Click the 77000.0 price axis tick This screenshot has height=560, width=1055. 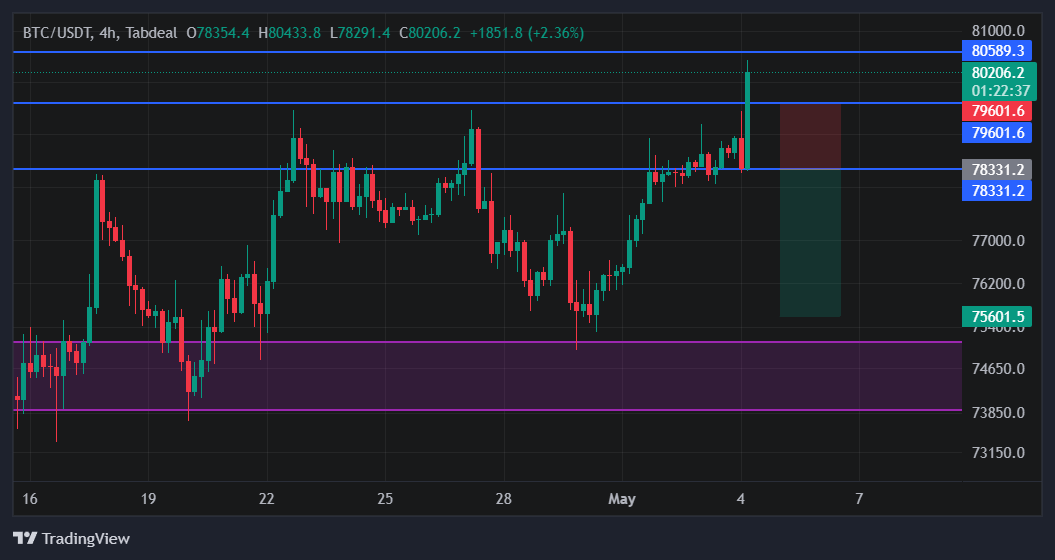pyautogui.click(x=998, y=240)
